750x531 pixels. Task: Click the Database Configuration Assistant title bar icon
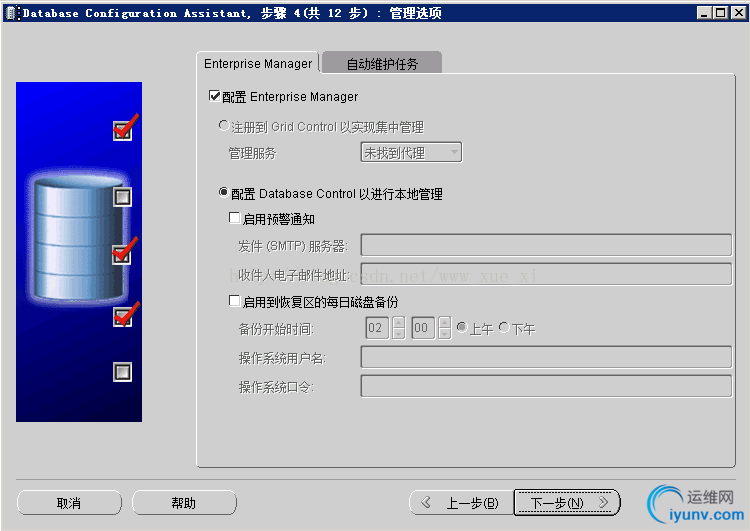[x=11, y=13]
